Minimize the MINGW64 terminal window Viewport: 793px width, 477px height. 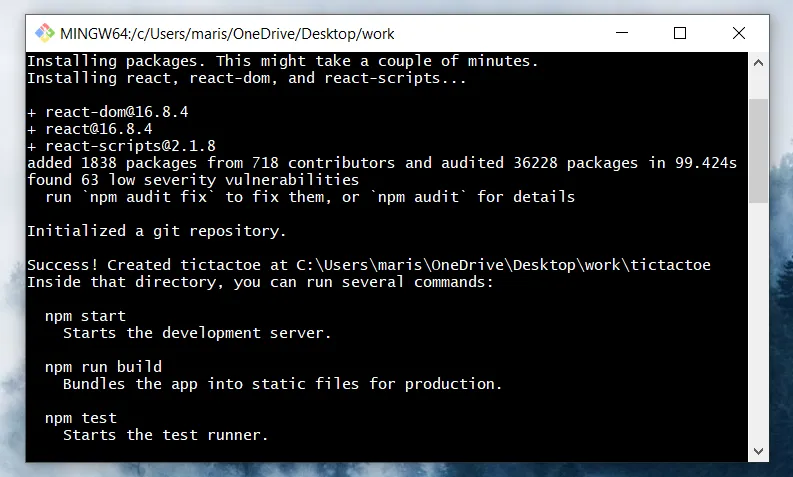(x=622, y=33)
